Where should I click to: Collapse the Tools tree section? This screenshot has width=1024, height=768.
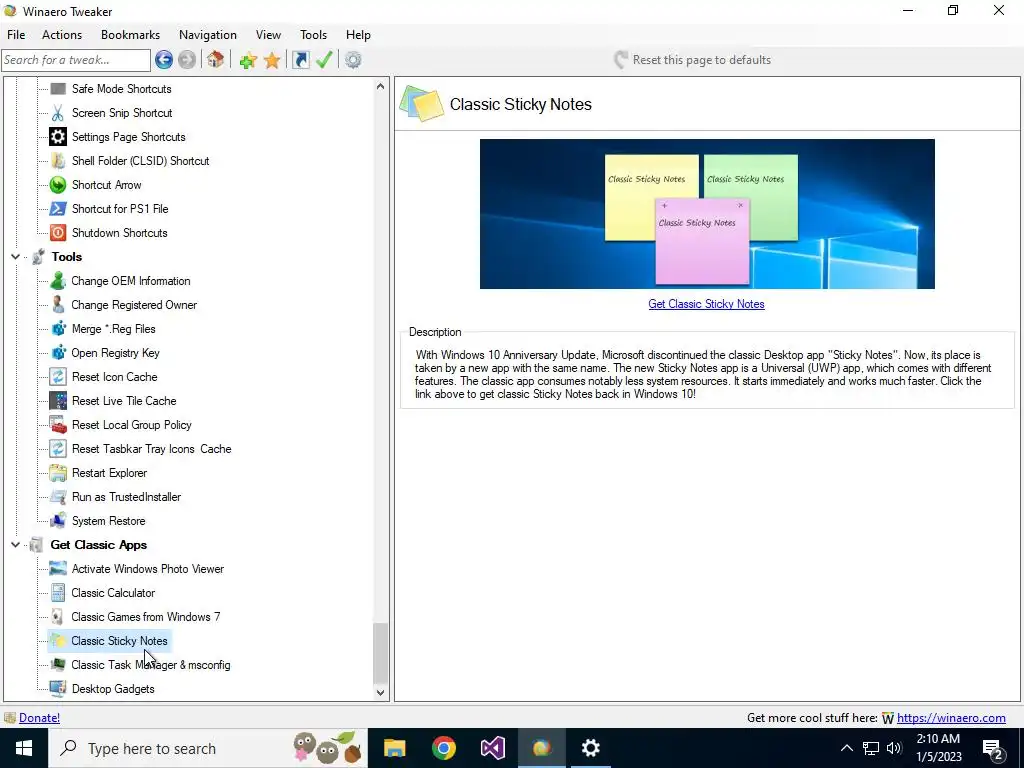[x=15, y=257]
